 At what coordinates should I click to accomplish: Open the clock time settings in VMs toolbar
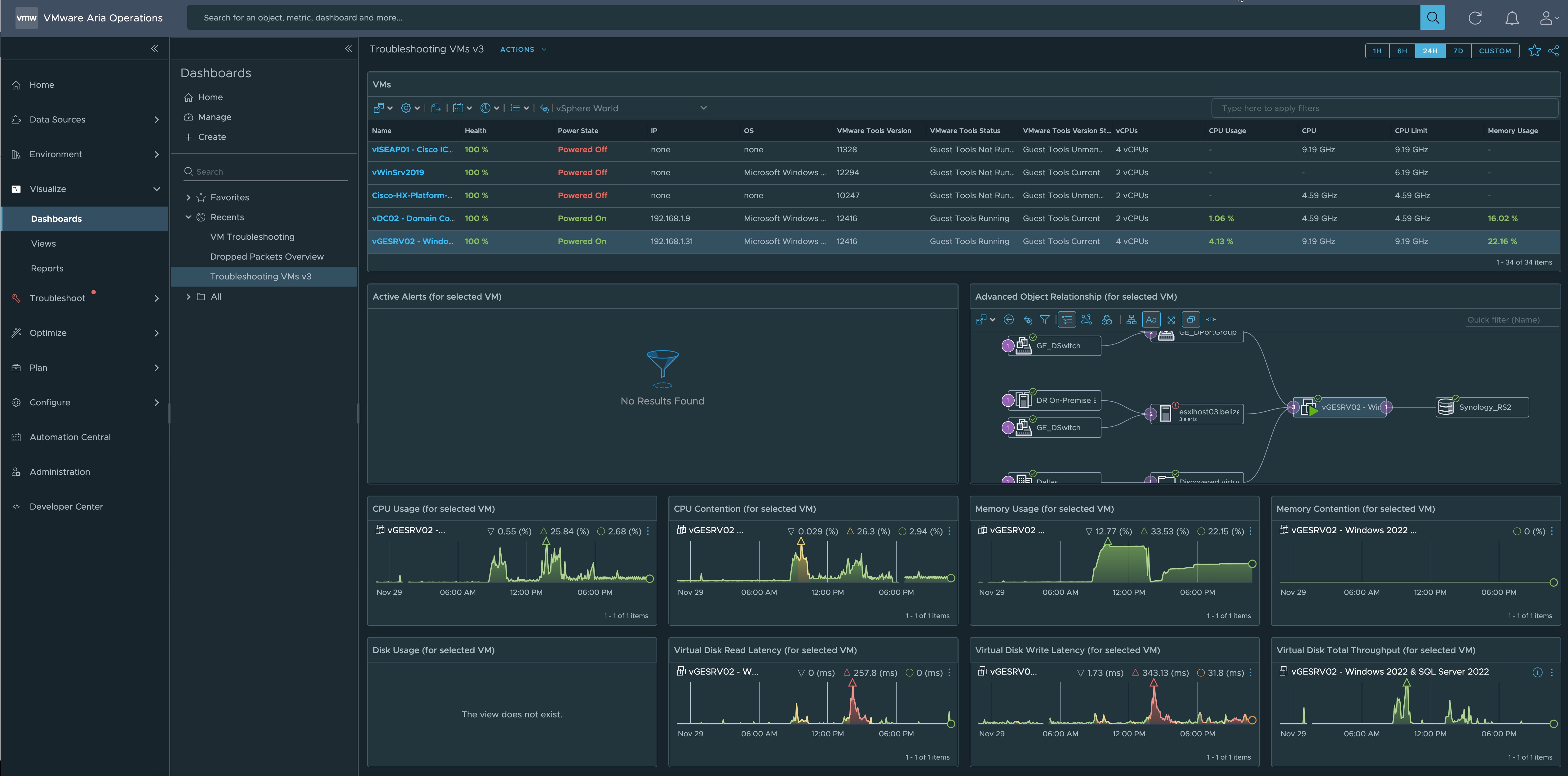pos(489,108)
